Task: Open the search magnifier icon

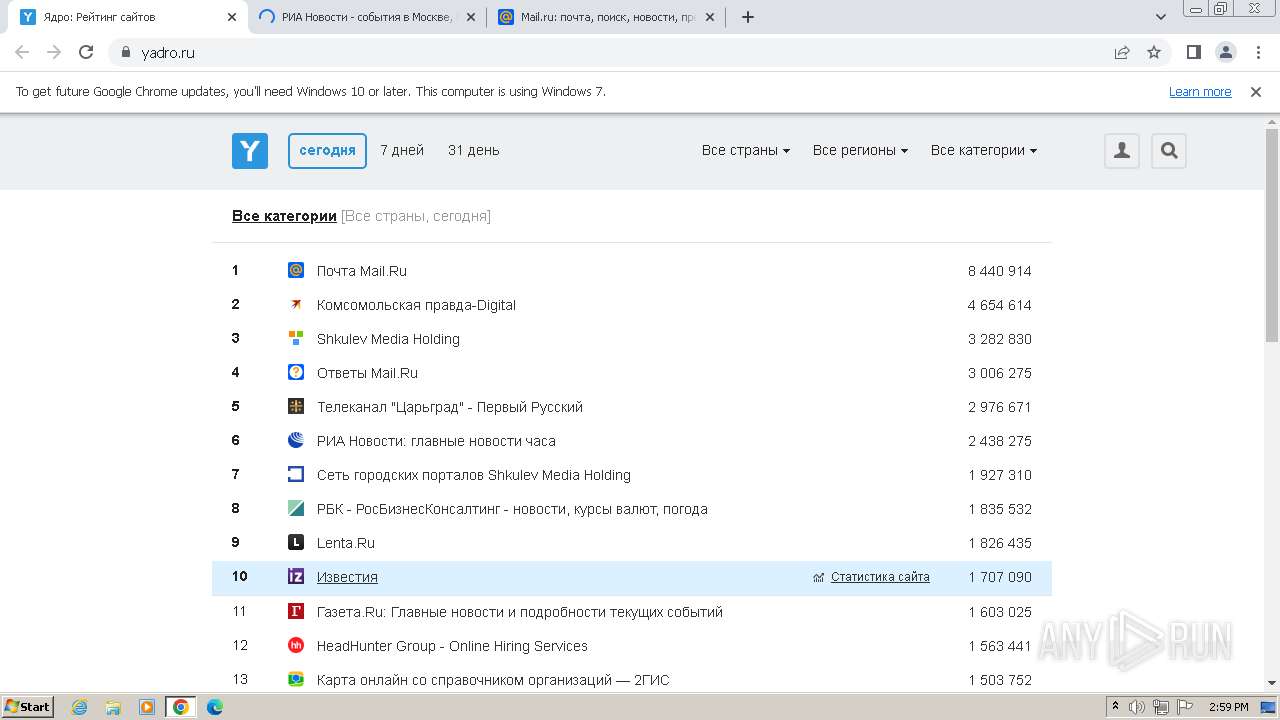Action: tap(1169, 151)
